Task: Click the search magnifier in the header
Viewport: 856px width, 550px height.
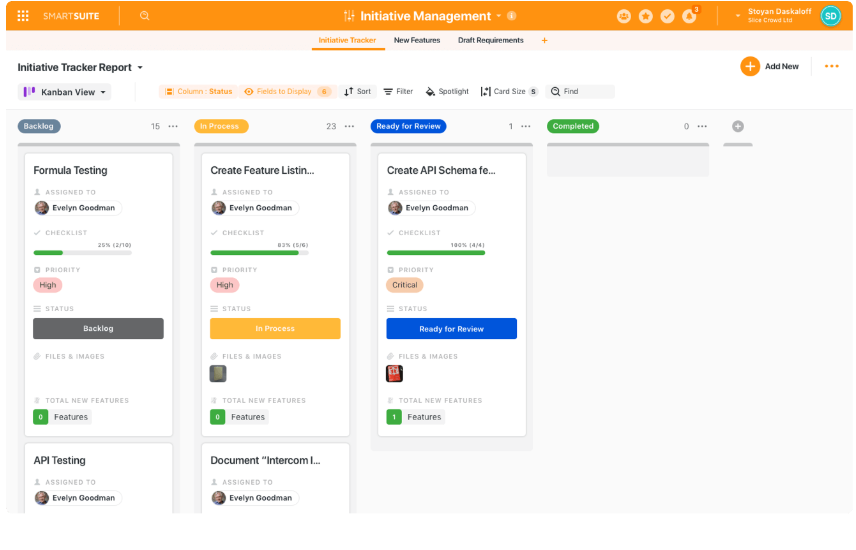Action: coord(145,16)
